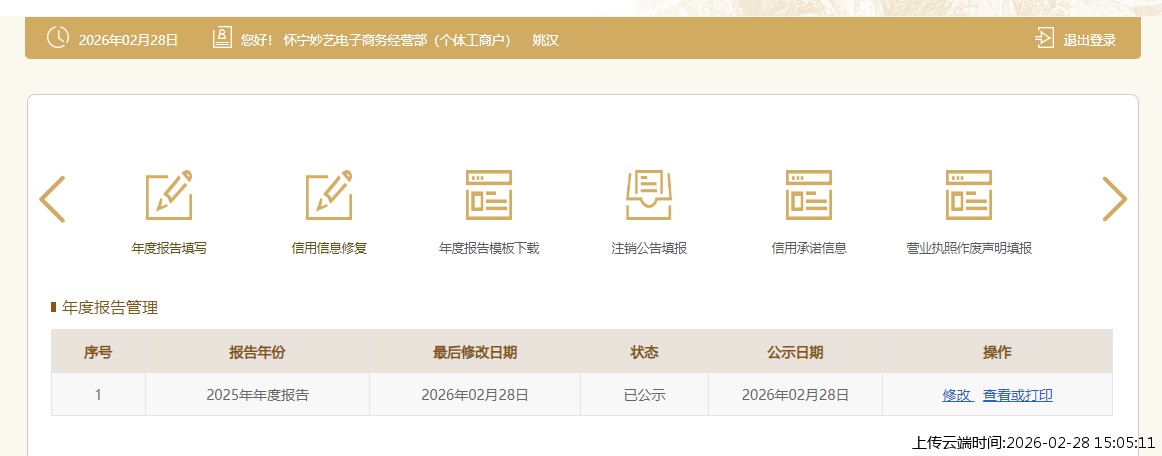This screenshot has width=1162, height=456.
Task: Click the user profile icon in header
Action: [222, 38]
